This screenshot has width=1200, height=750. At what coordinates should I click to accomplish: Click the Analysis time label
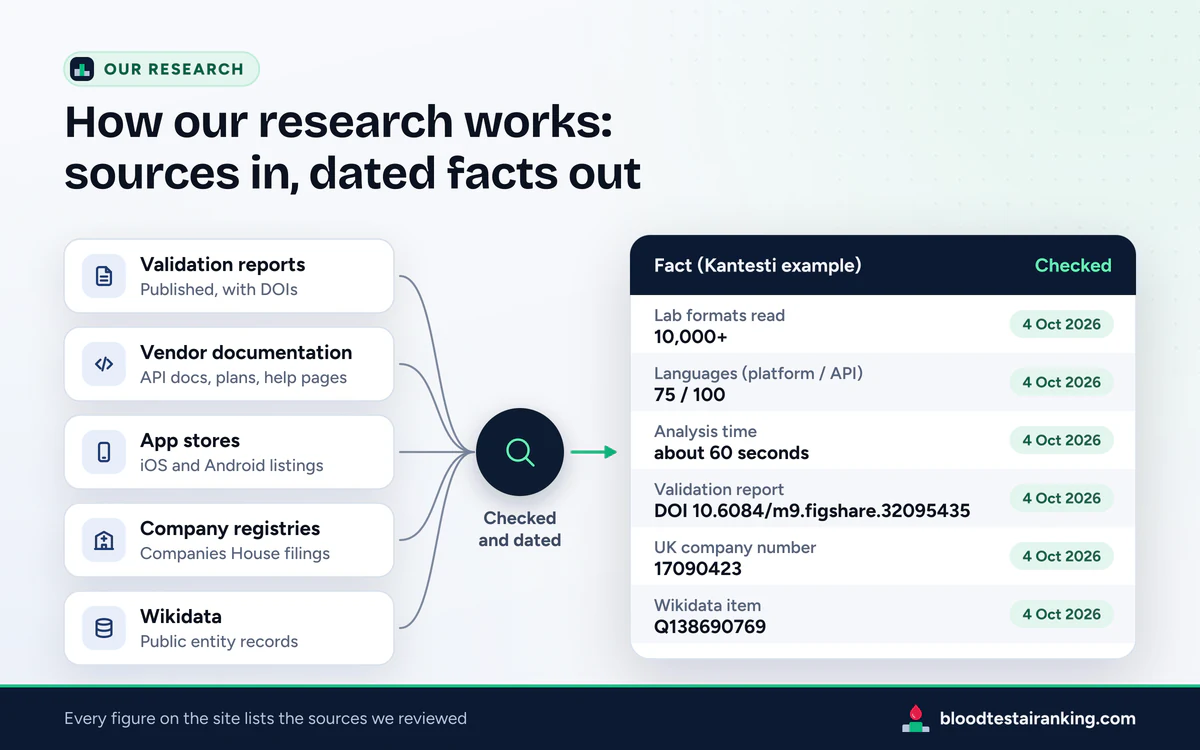pos(705,431)
